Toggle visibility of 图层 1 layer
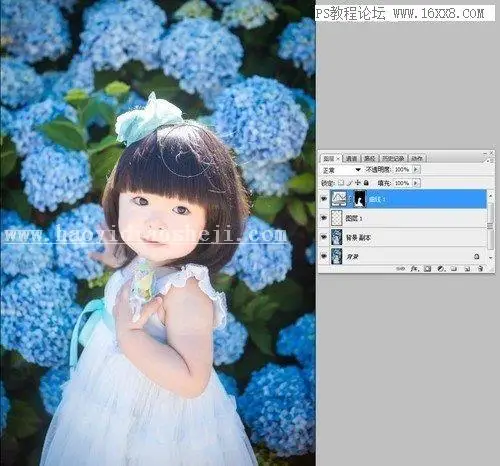 (324, 218)
